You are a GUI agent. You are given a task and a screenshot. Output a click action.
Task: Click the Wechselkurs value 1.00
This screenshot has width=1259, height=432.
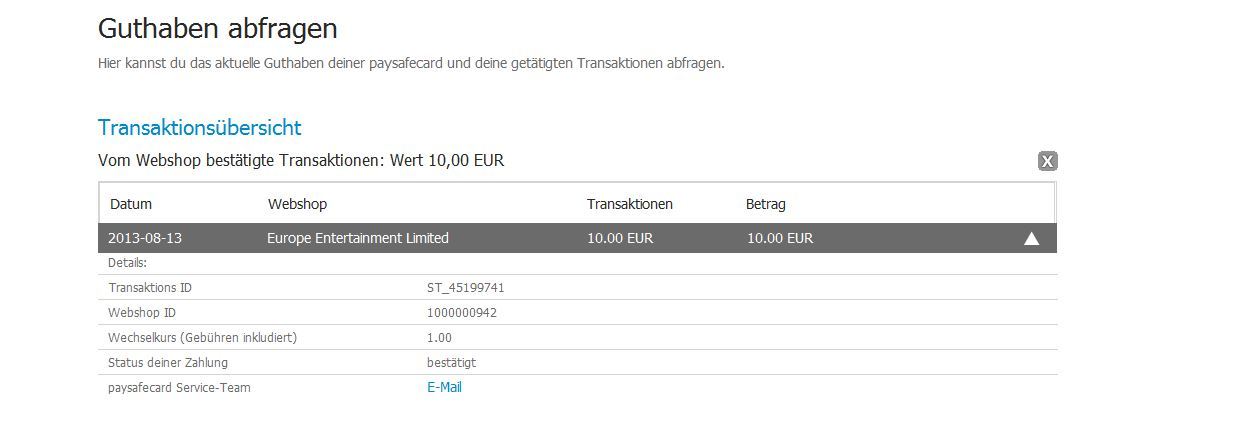439,337
